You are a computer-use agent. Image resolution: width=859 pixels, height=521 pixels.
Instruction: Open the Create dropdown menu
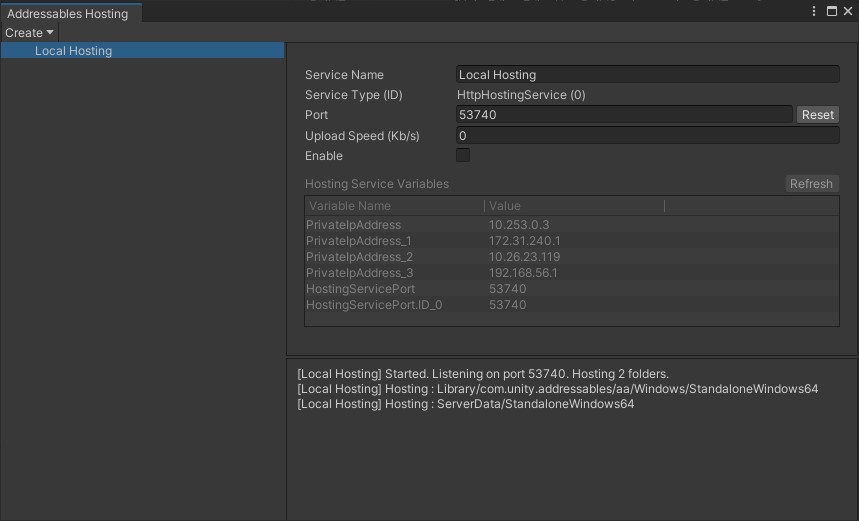29,33
